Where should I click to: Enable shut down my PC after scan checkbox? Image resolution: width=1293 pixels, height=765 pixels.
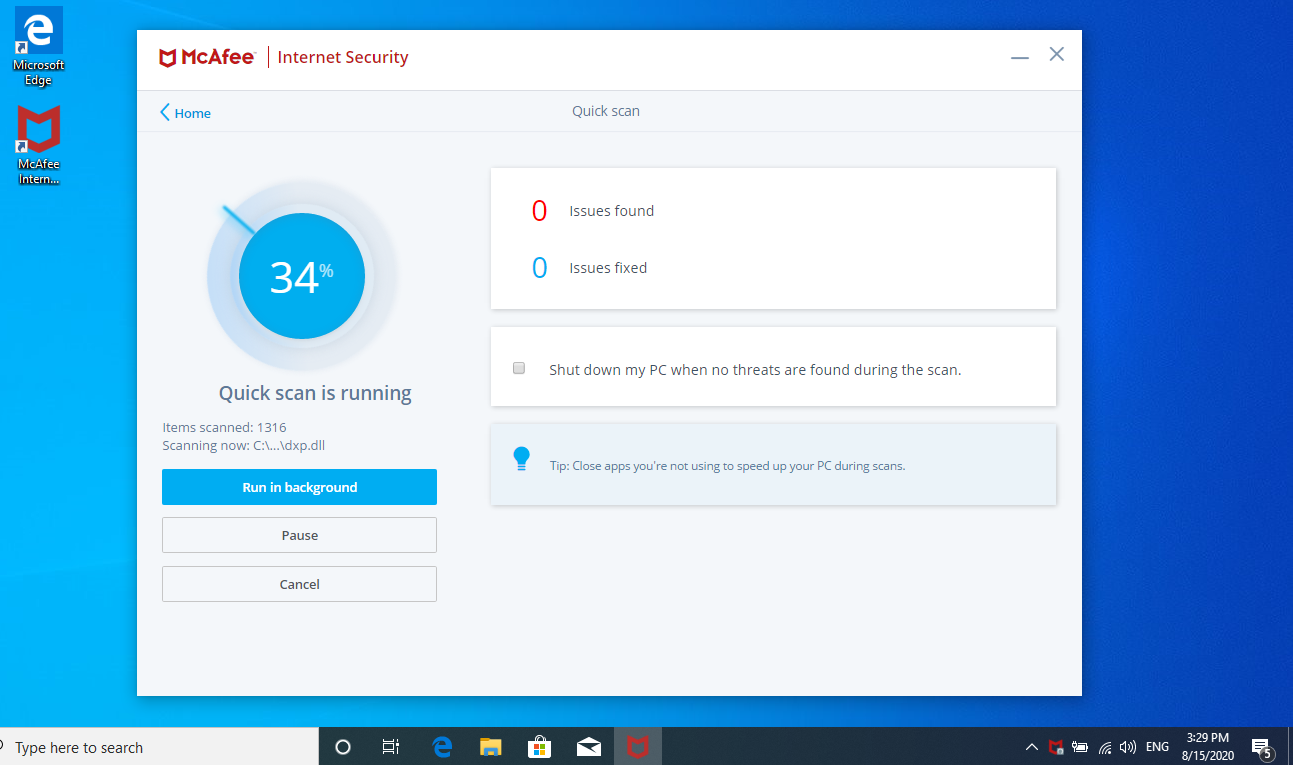click(x=519, y=368)
